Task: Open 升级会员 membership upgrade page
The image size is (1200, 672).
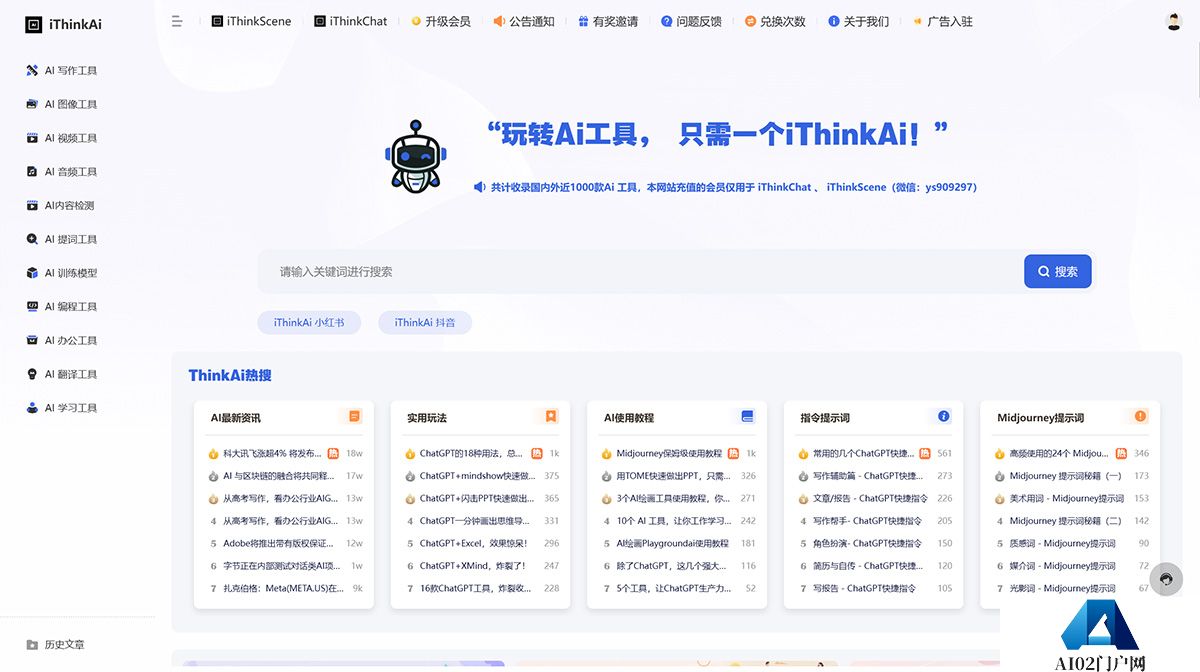Action: coord(440,21)
